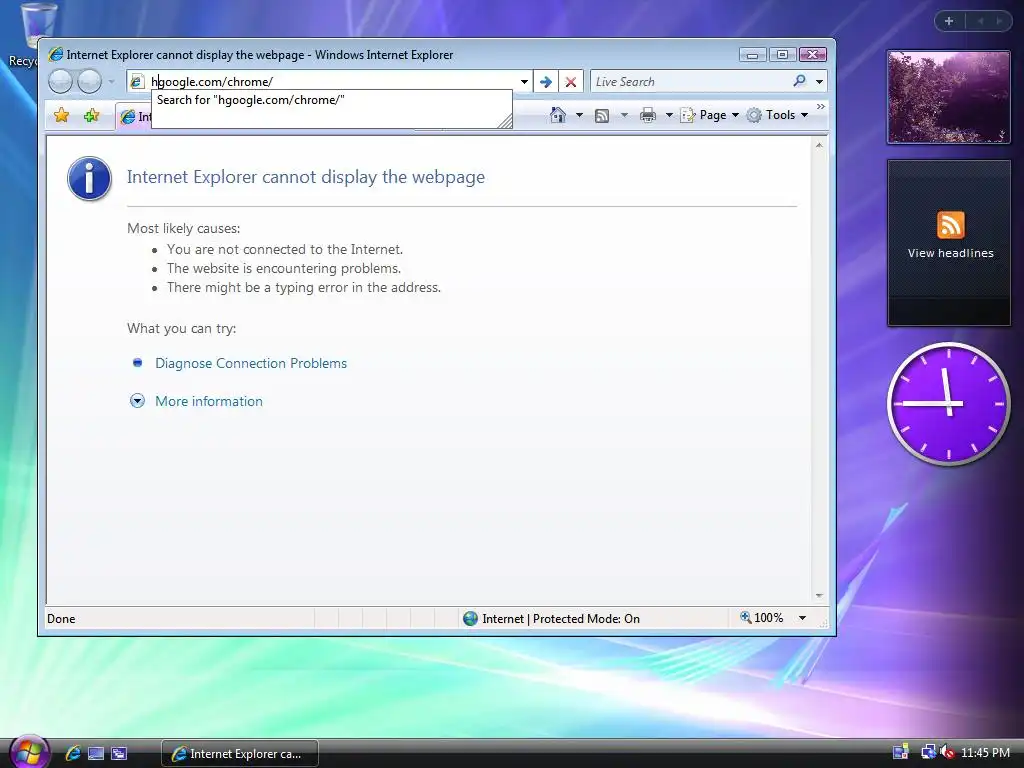Open the Page menu
The width and height of the screenshot is (1024, 768).
pos(709,115)
